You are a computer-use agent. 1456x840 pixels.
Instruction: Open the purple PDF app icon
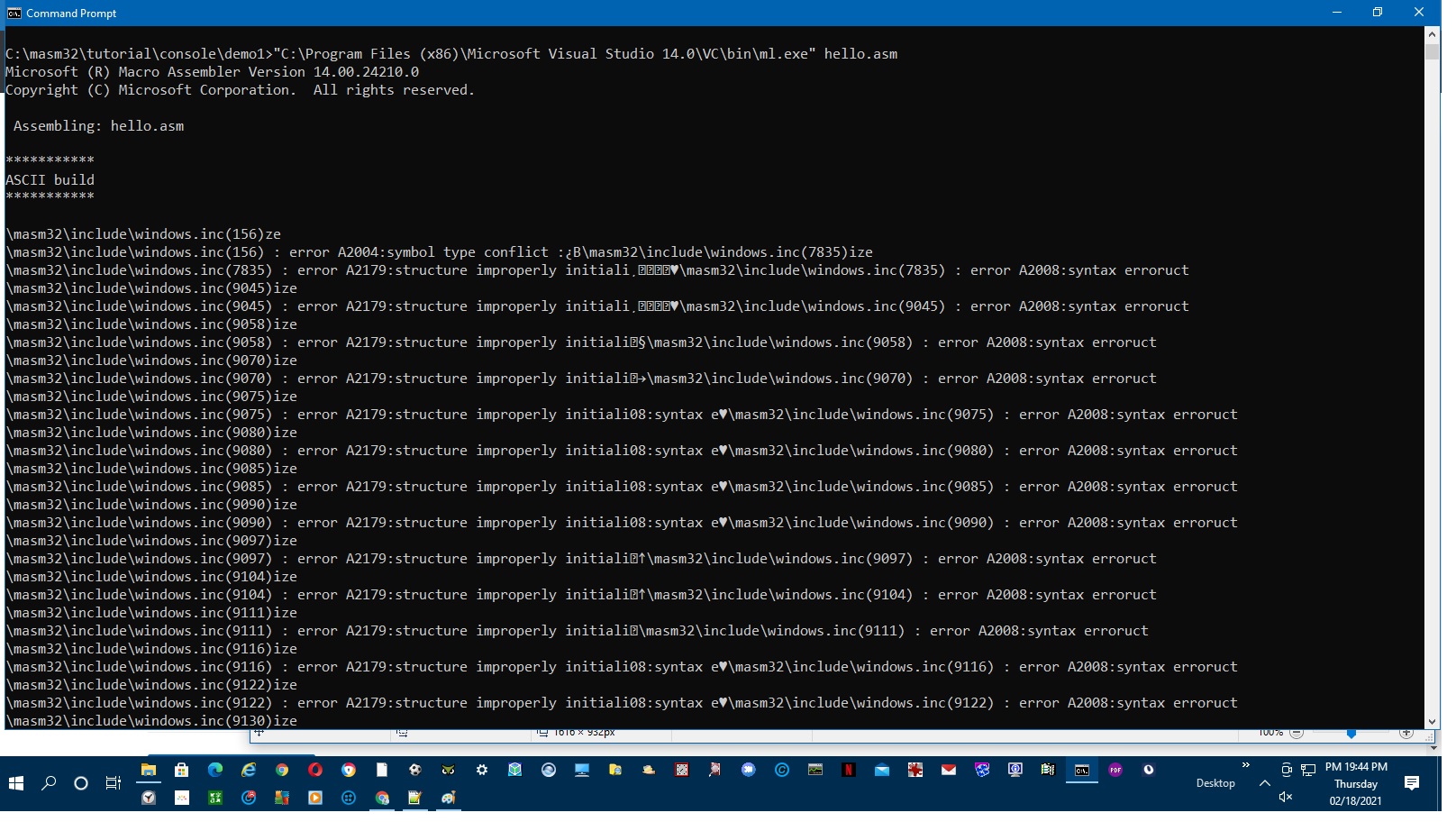1115,770
